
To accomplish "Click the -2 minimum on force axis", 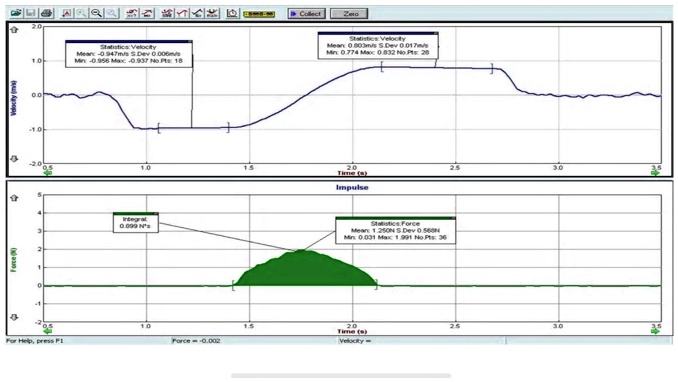I will coord(39,322).
